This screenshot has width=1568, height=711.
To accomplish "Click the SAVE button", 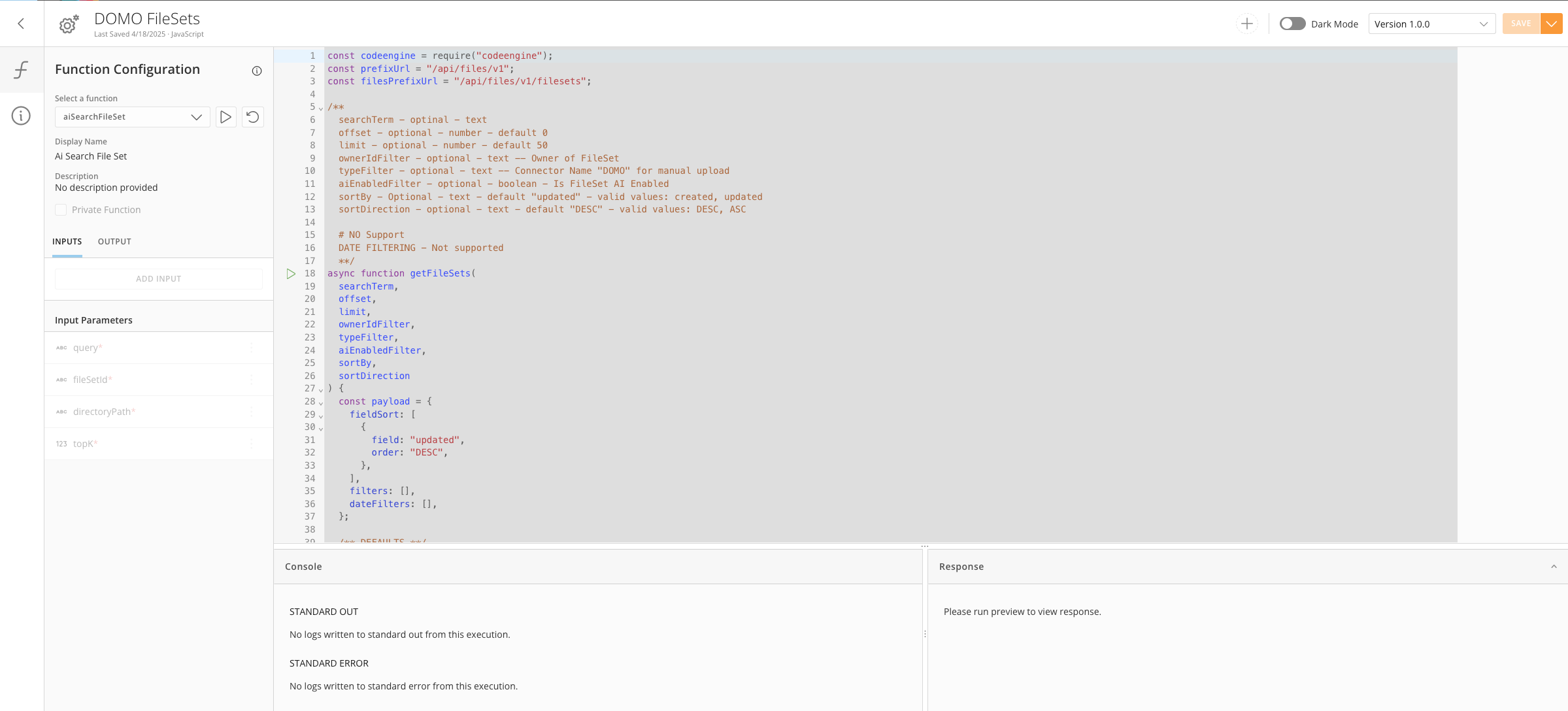I will pyautogui.click(x=1521, y=24).
